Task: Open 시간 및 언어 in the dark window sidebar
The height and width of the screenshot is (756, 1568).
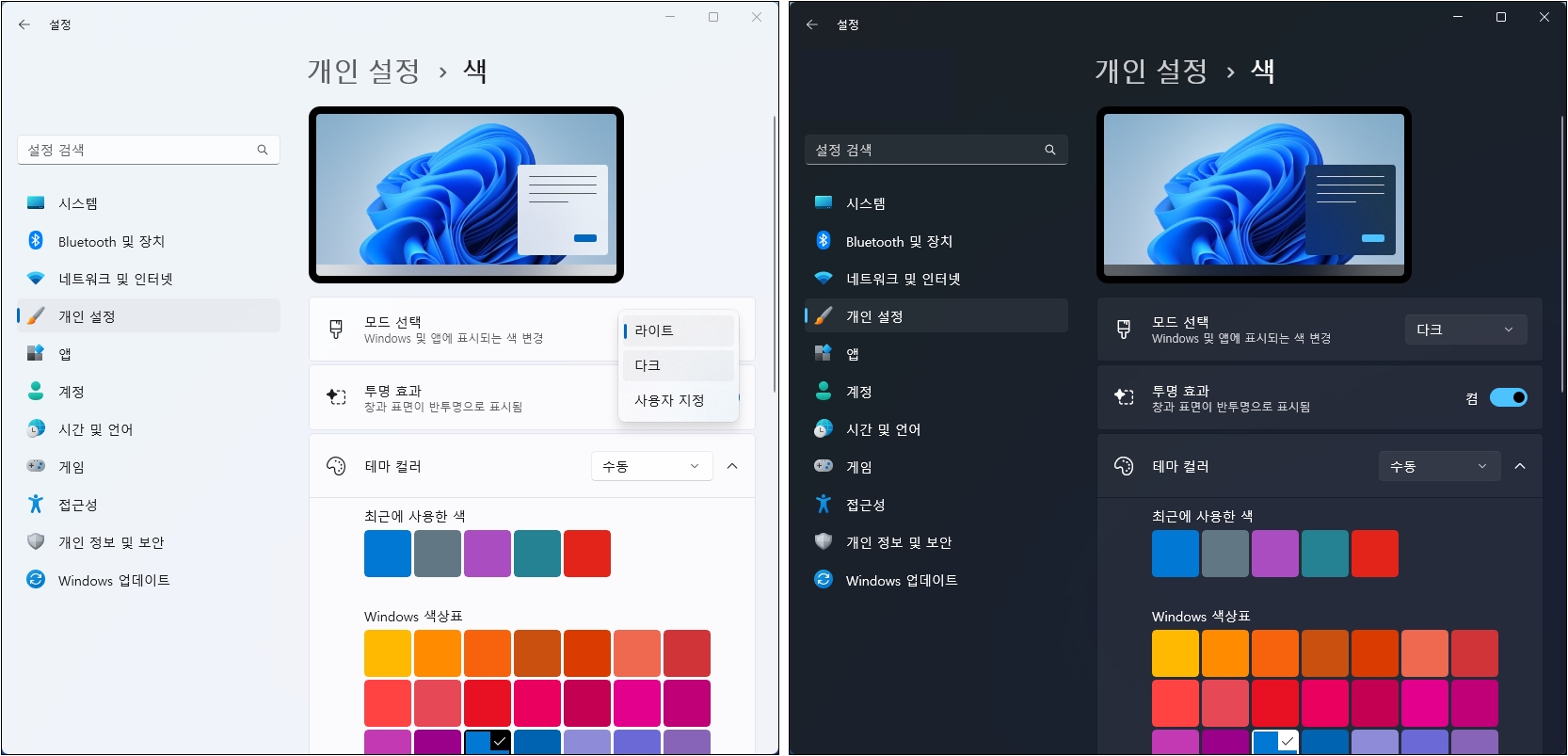Action: point(936,428)
